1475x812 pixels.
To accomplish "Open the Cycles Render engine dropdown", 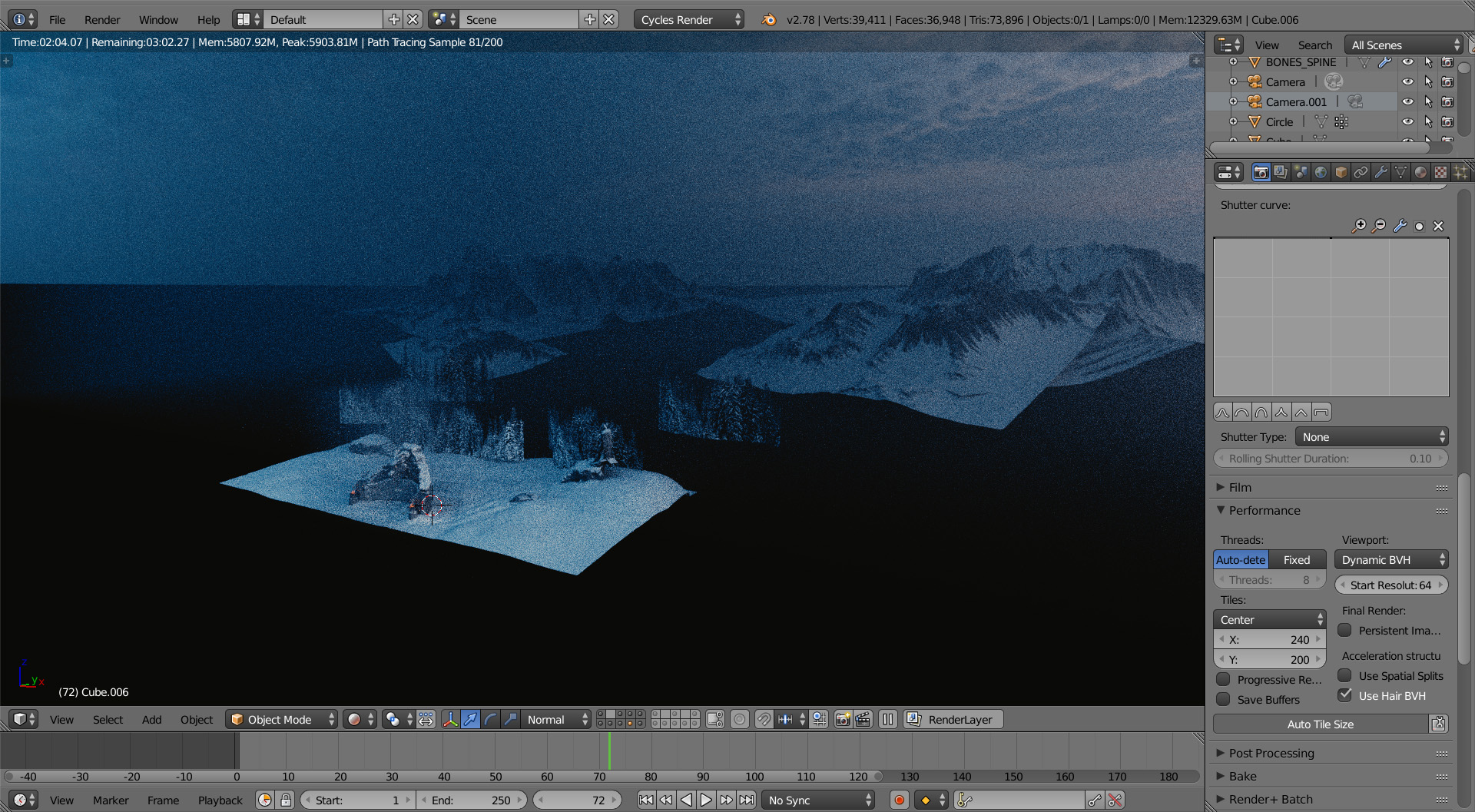I will [x=689, y=19].
